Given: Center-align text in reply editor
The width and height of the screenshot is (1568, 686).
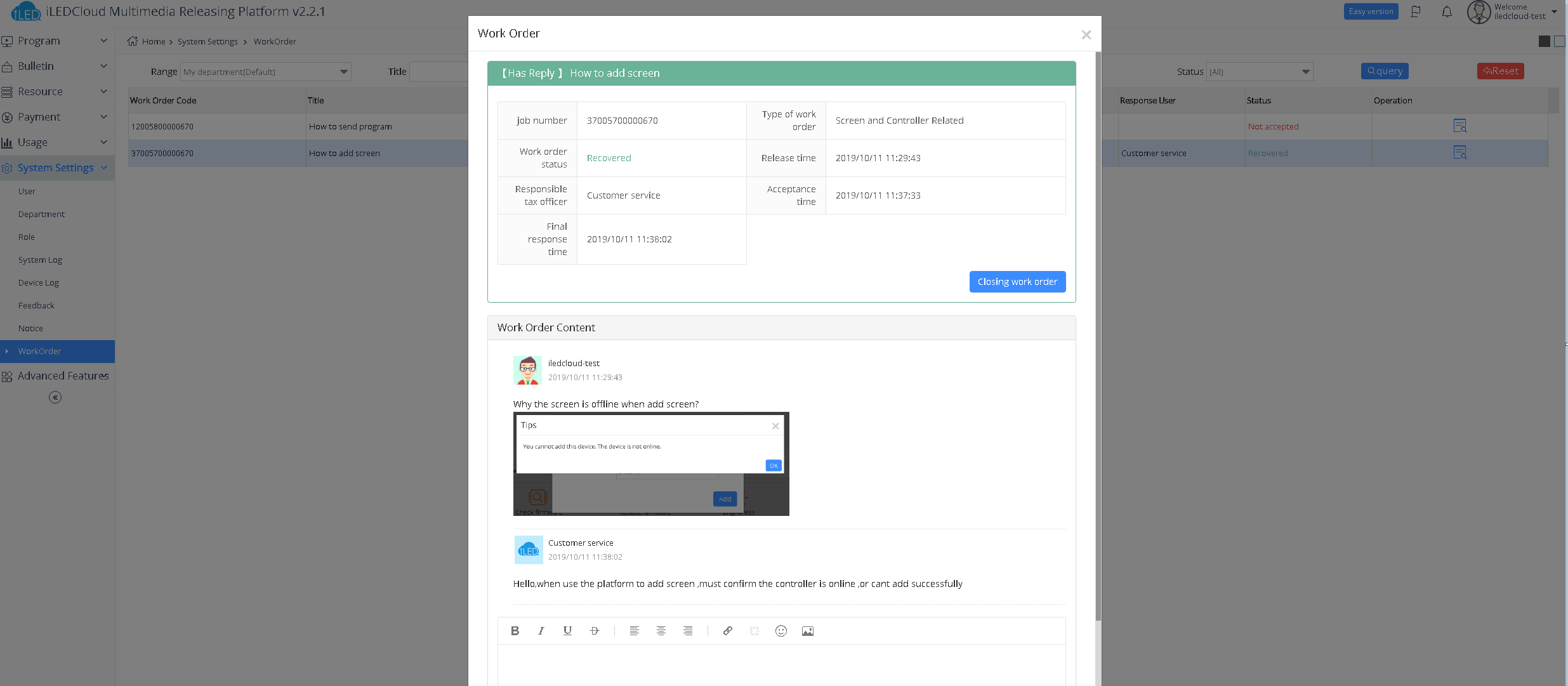Looking at the screenshot, I should pos(661,631).
